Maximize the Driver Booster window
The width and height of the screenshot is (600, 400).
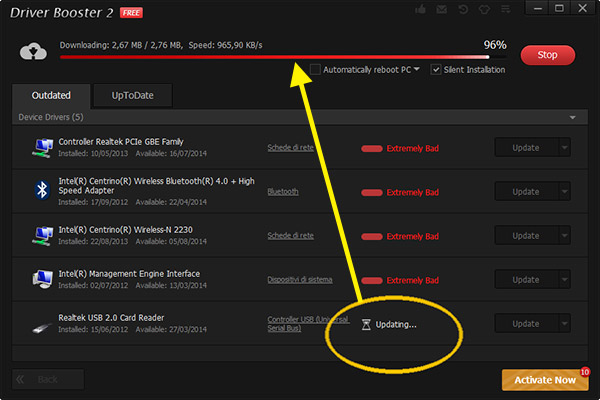click(559, 8)
